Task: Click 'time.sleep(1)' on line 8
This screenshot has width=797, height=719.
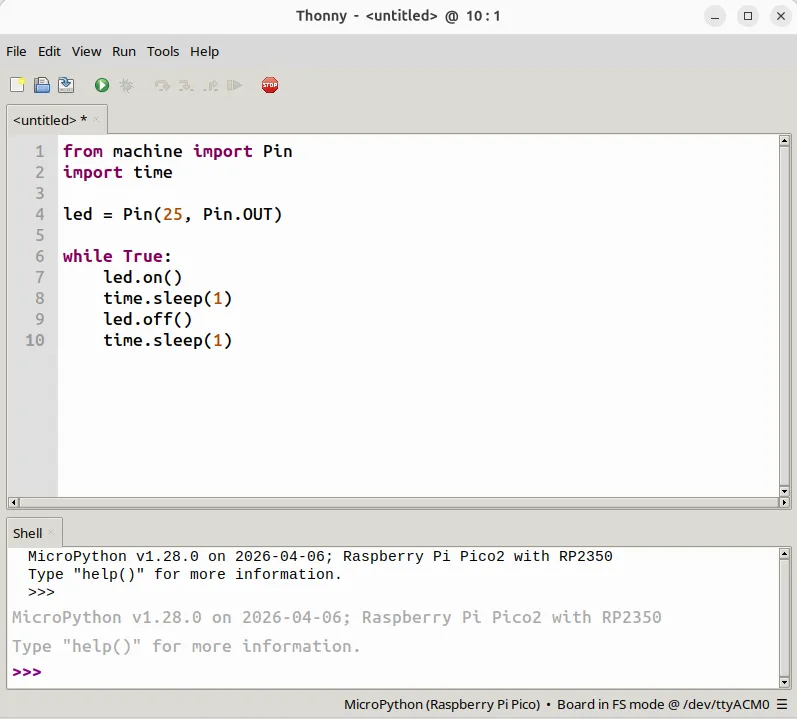Action: (x=168, y=298)
